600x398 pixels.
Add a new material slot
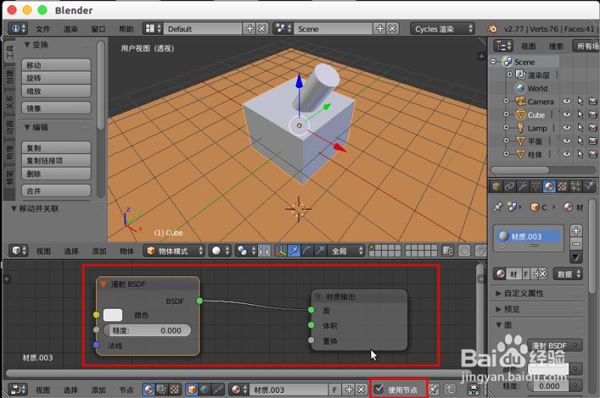(576, 230)
